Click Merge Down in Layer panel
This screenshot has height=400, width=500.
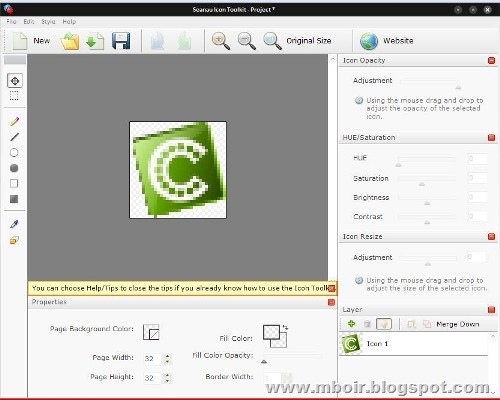pyautogui.click(x=458, y=324)
